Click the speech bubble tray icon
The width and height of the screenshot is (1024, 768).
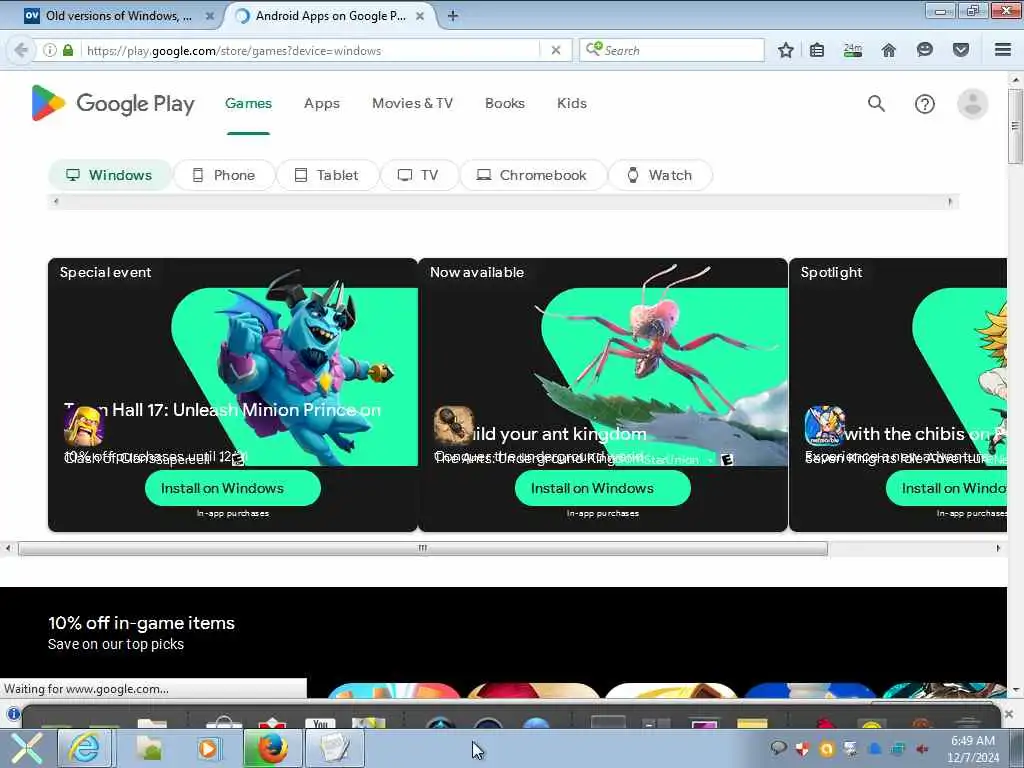click(x=778, y=748)
